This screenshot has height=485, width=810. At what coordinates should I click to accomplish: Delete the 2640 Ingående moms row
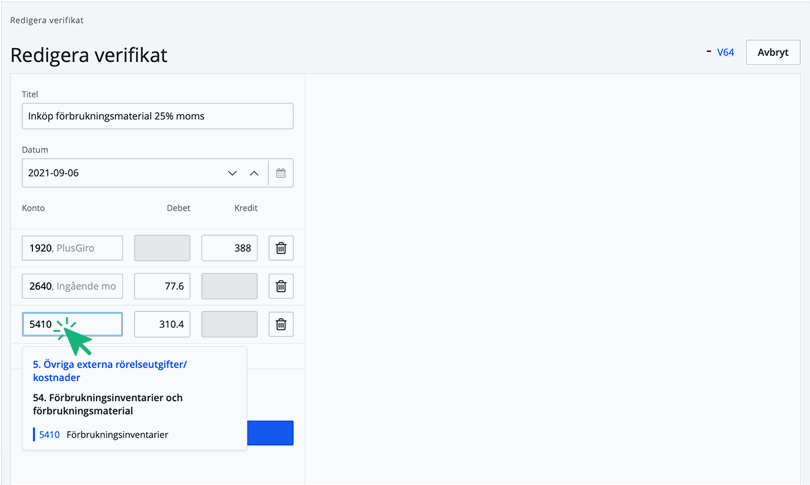point(281,286)
